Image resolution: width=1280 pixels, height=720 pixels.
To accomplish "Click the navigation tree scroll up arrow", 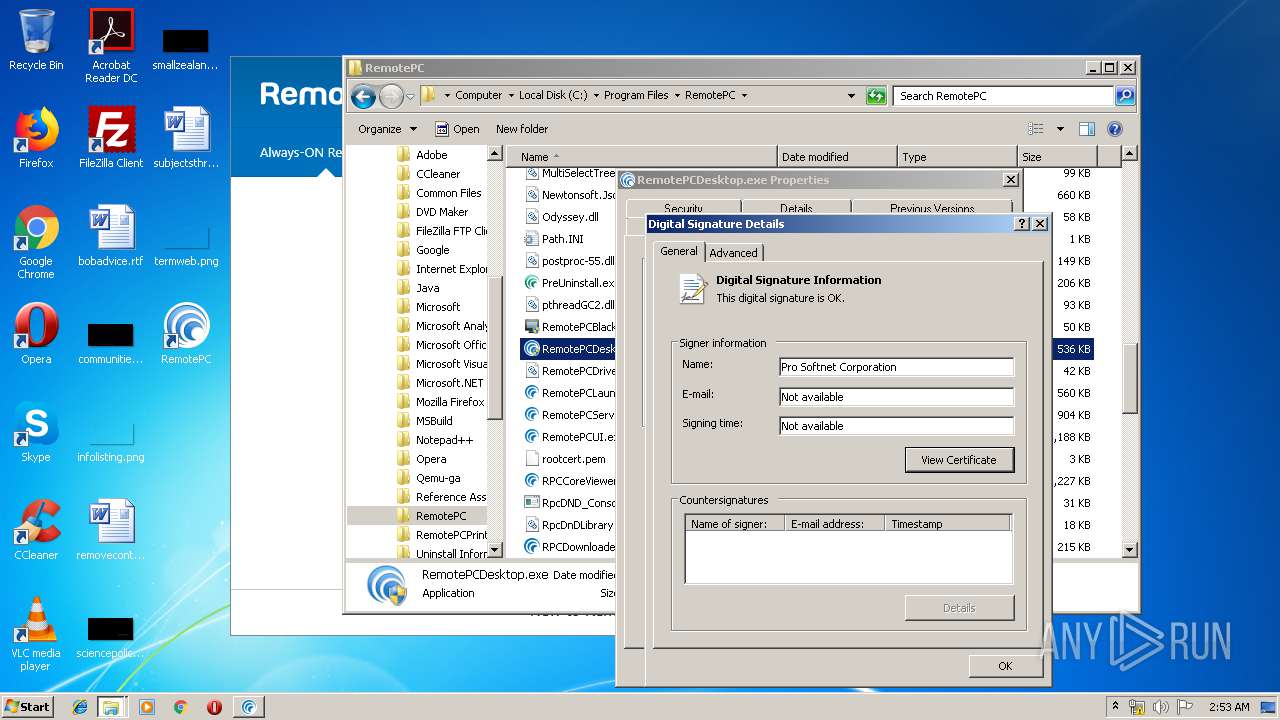I will 494,154.
